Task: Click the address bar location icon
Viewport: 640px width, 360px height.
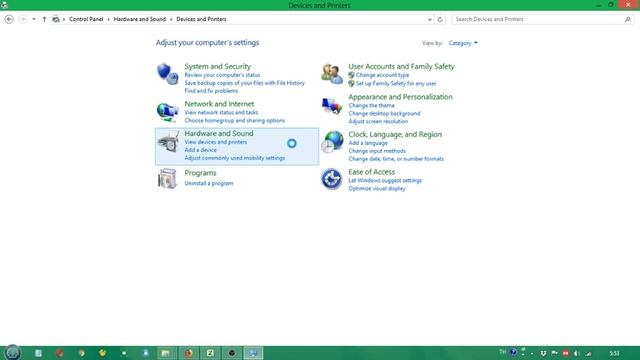Action: [56, 19]
